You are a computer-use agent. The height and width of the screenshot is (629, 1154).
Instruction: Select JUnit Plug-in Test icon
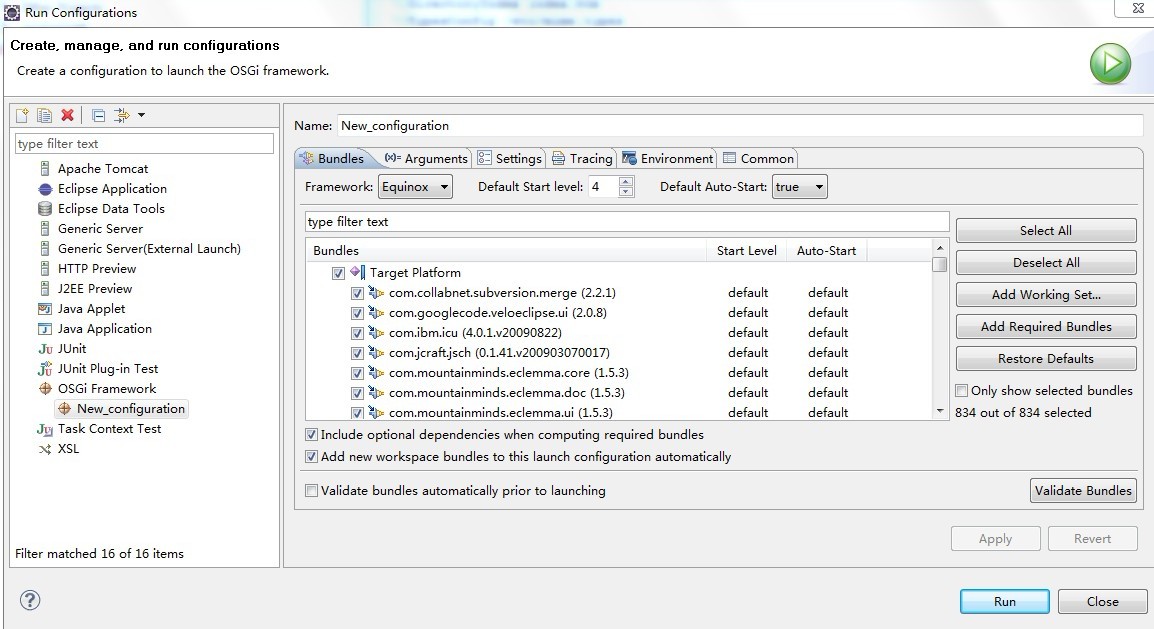click(x=45, y=369)
